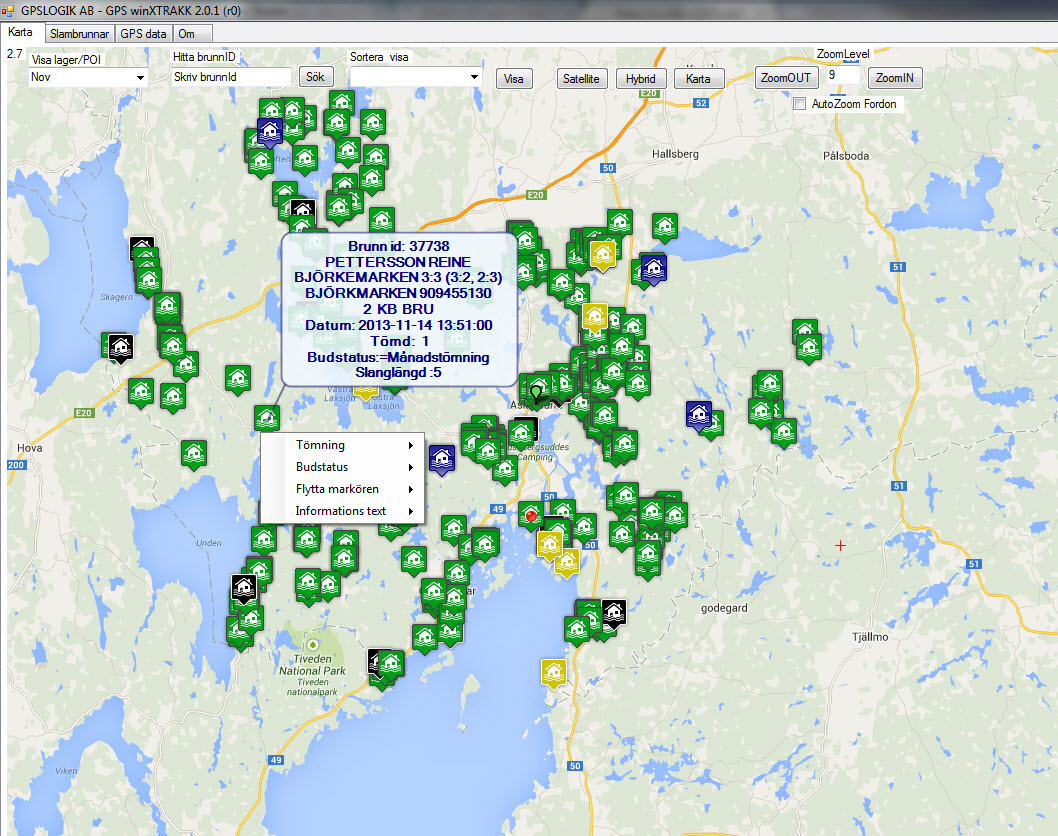Screen dimensions: 1058x836
Task: Click the Skriv brunnId search field
Action: [230, 77]
